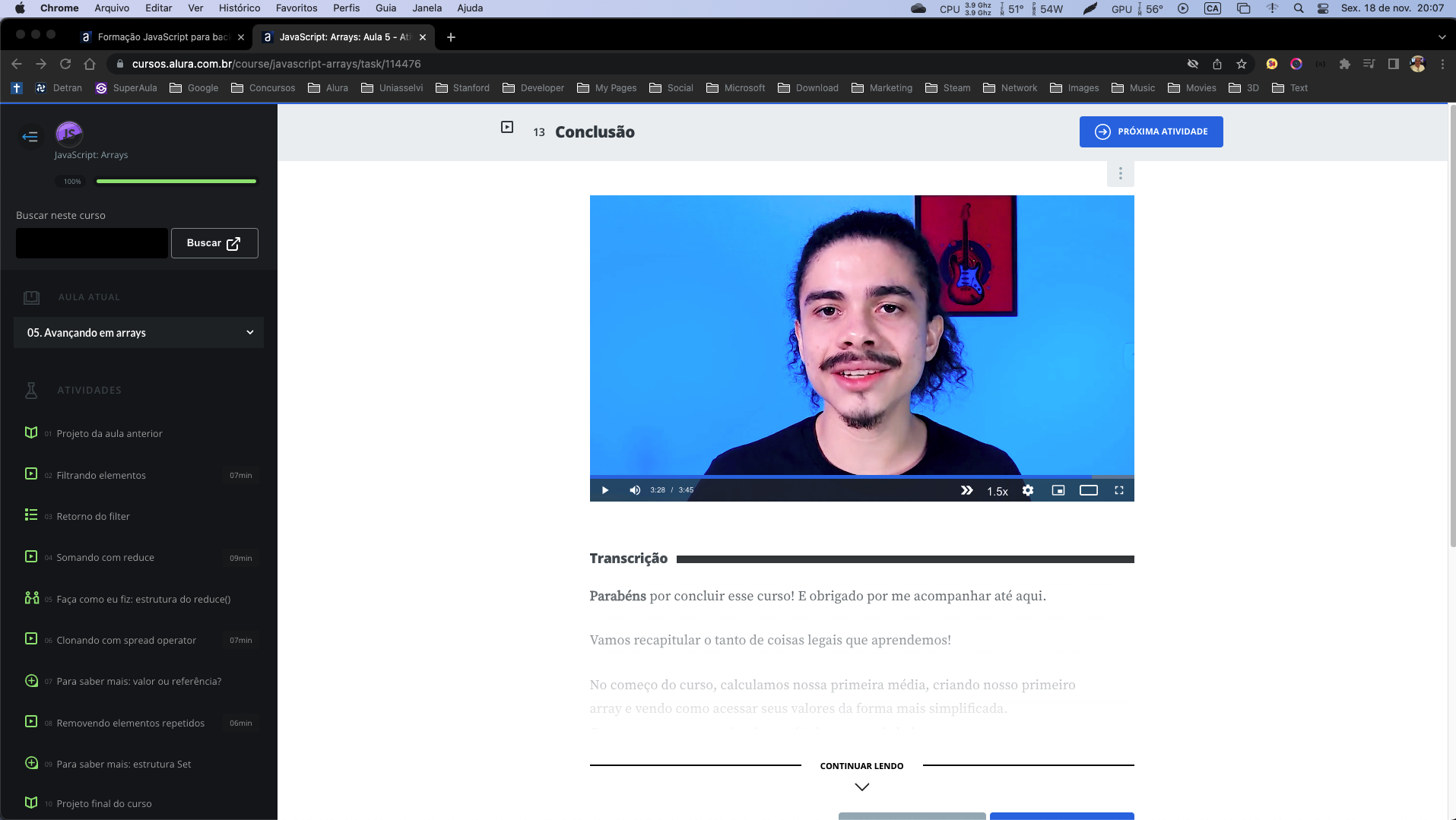This screenshot has width=1456, height=820.
Task: Bookmark this page with star icon
Action: (x=1242, y=64)
